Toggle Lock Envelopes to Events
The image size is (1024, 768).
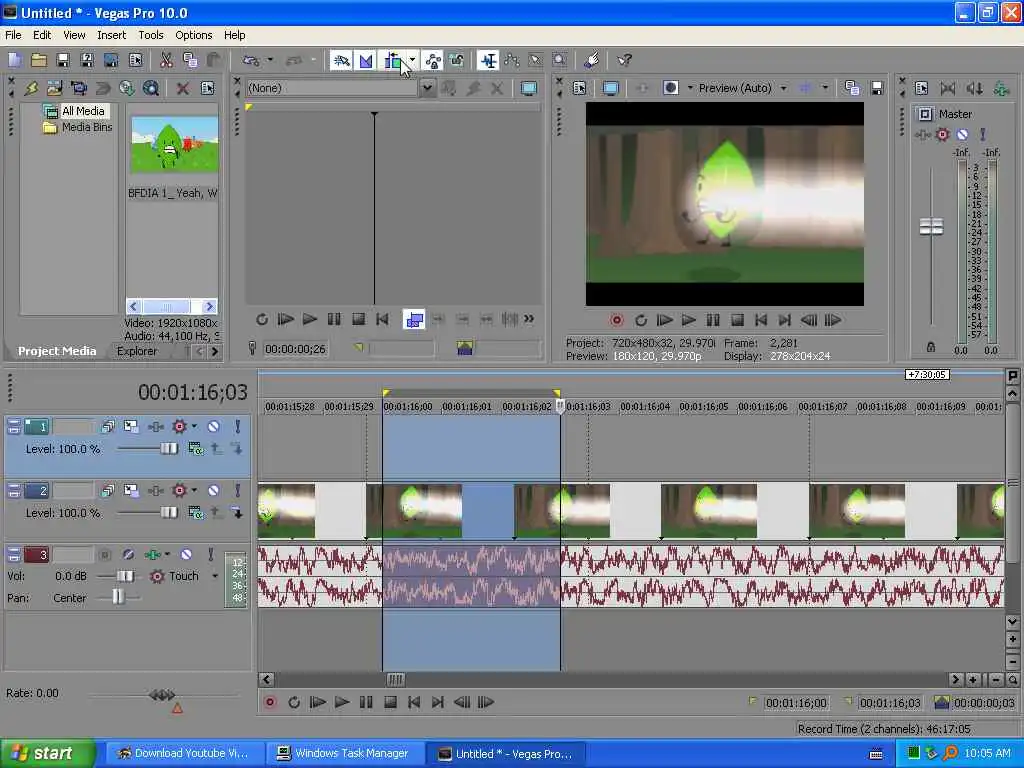click(x=433, y=61)
